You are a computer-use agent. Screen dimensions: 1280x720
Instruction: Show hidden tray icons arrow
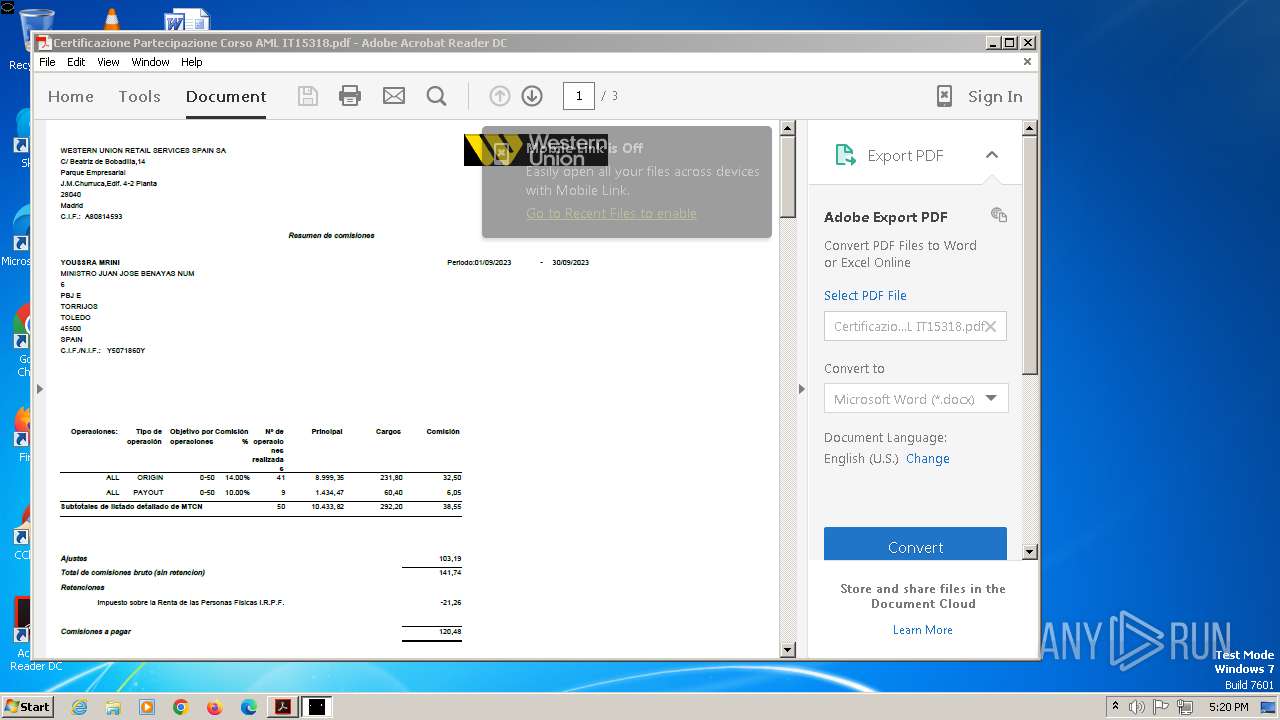1115,707
